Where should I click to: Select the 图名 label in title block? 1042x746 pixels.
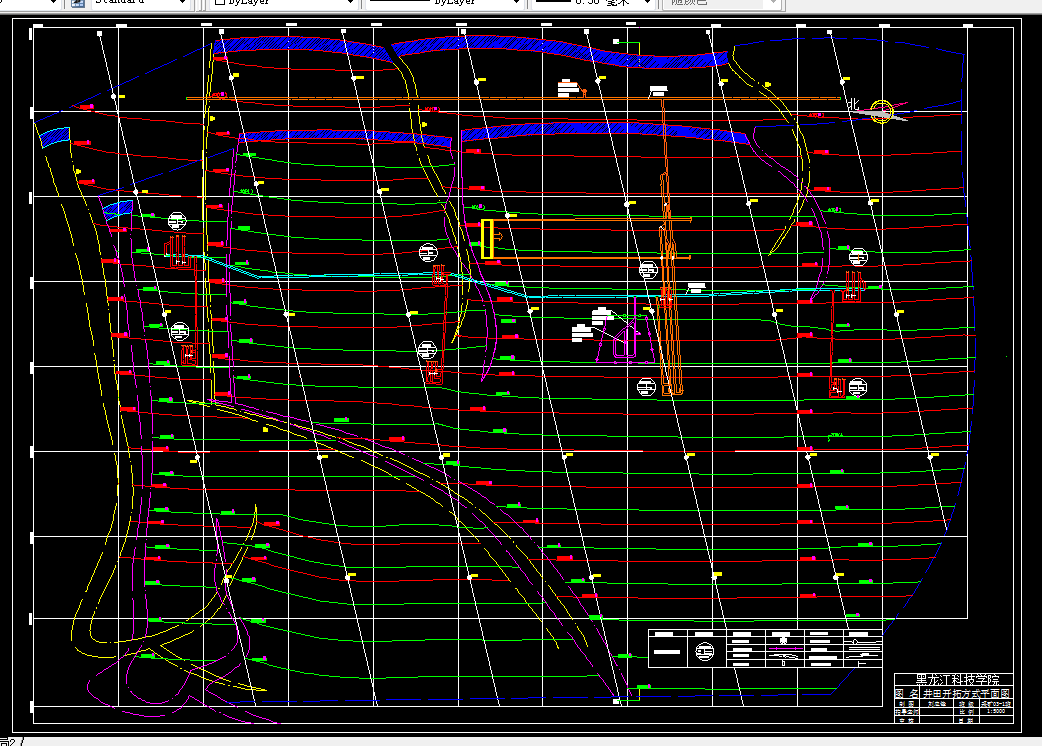point(907,693)
